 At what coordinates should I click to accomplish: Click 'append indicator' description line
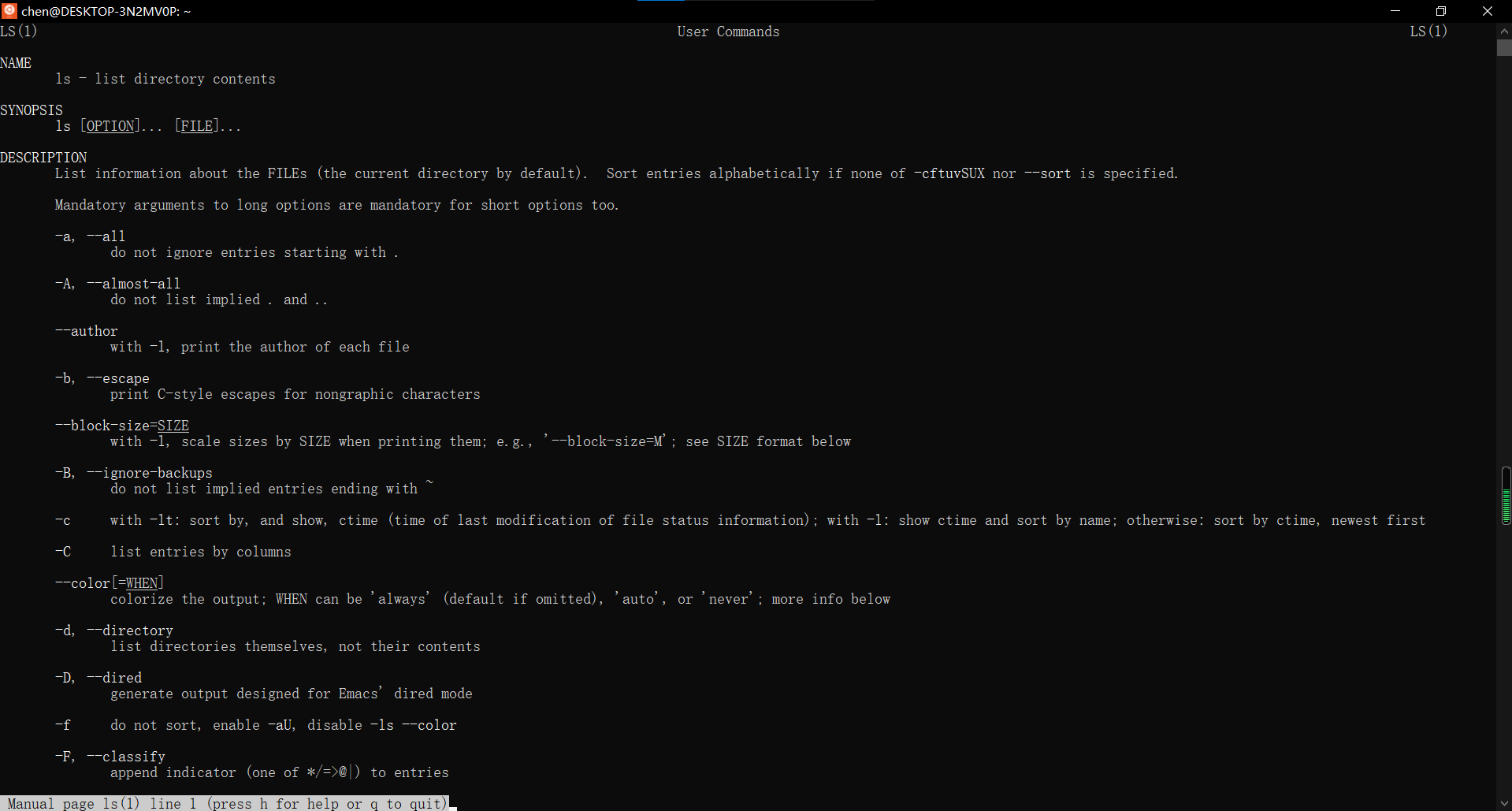[x=280, y=772]
